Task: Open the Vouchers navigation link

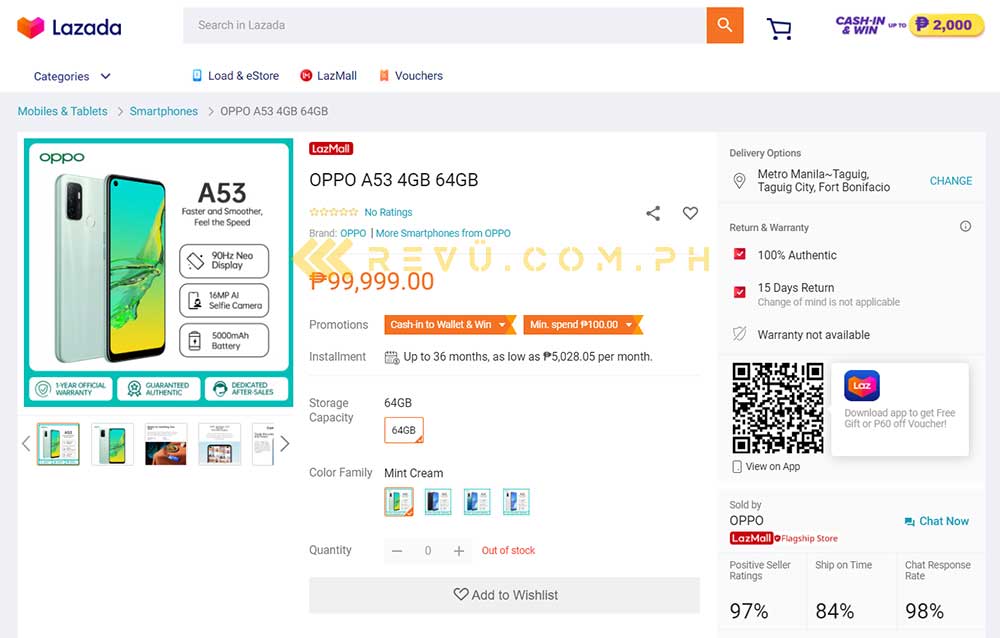Action: pyautogui.click(x=411, y=76)
